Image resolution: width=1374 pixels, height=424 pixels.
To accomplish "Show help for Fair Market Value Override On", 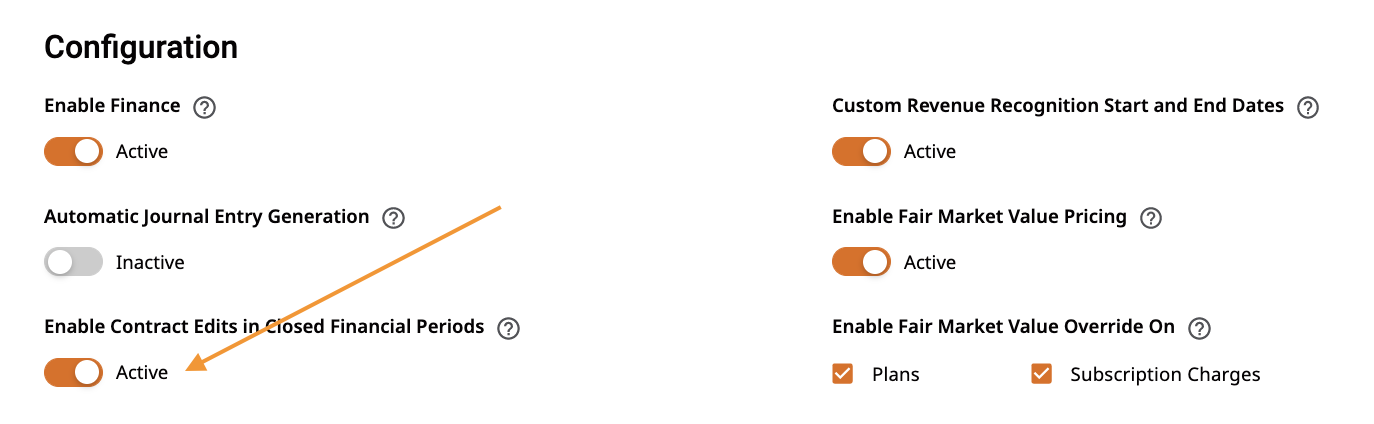I will point(1199,328).
